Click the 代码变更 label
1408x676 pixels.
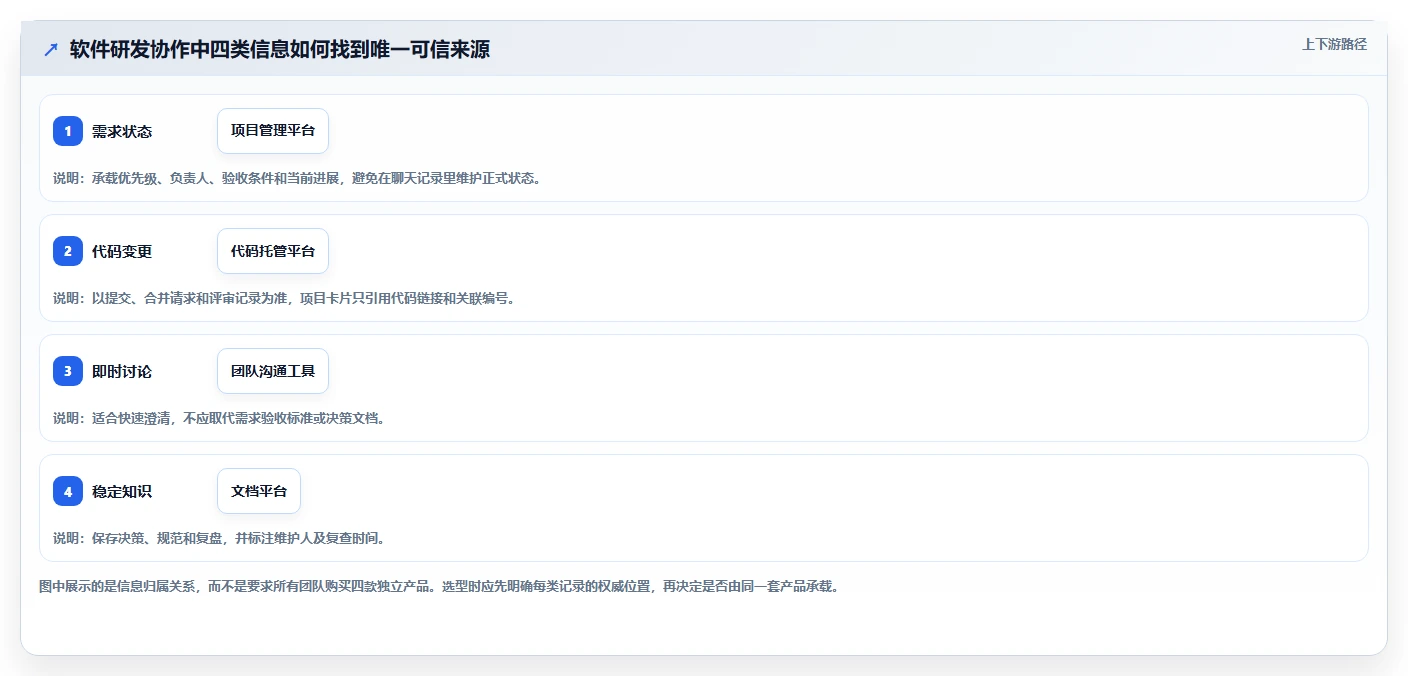122,251
